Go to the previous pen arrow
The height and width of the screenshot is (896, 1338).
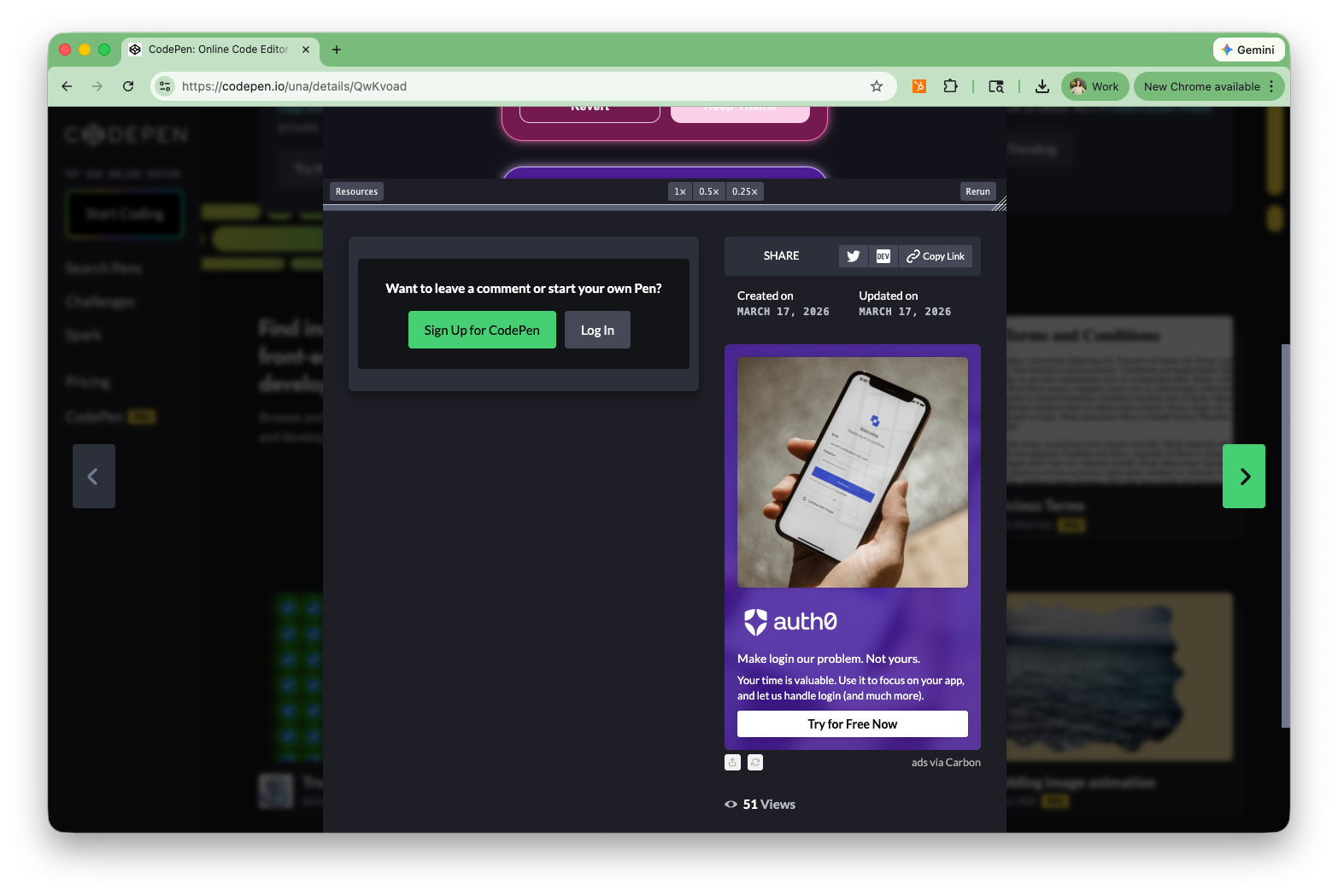(x=94, y=477)
